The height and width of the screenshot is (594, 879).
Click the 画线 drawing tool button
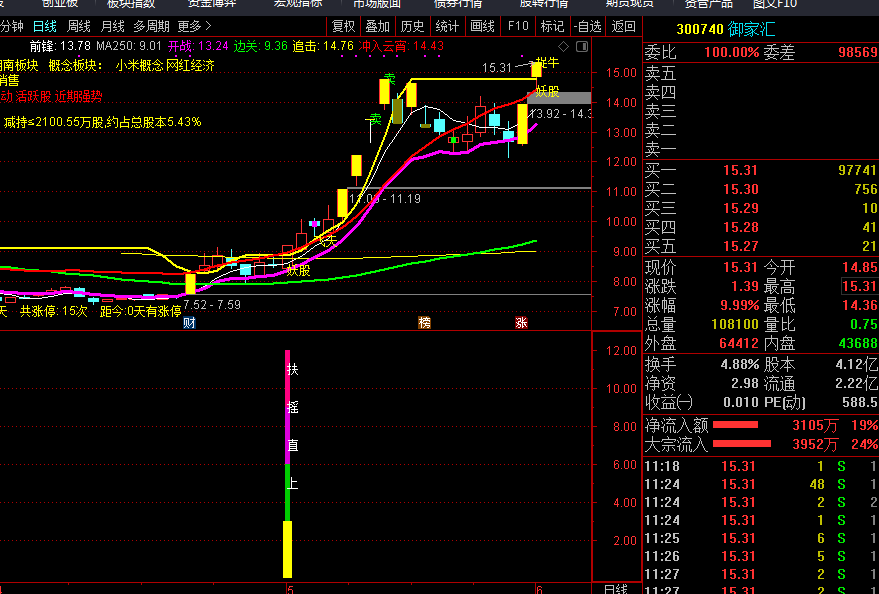tap(482, 26)
